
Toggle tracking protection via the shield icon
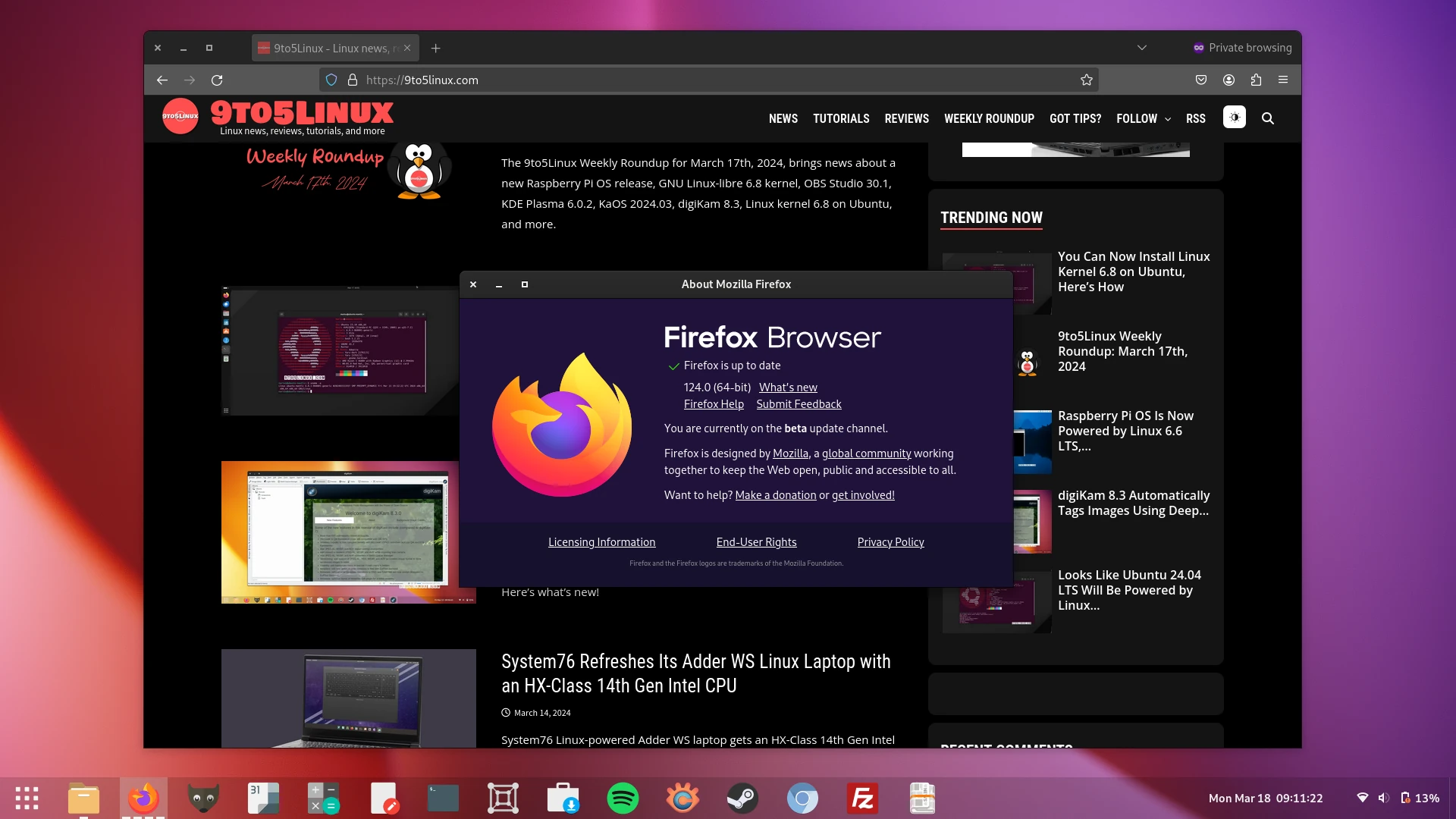tap(331, 79)
